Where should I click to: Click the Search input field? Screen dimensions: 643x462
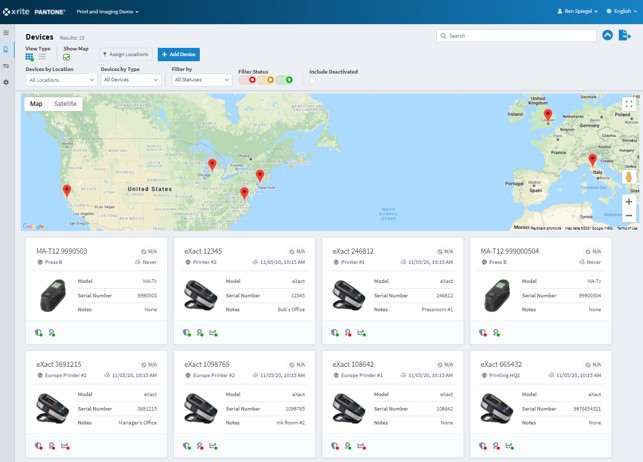click(x=516, y=36)
